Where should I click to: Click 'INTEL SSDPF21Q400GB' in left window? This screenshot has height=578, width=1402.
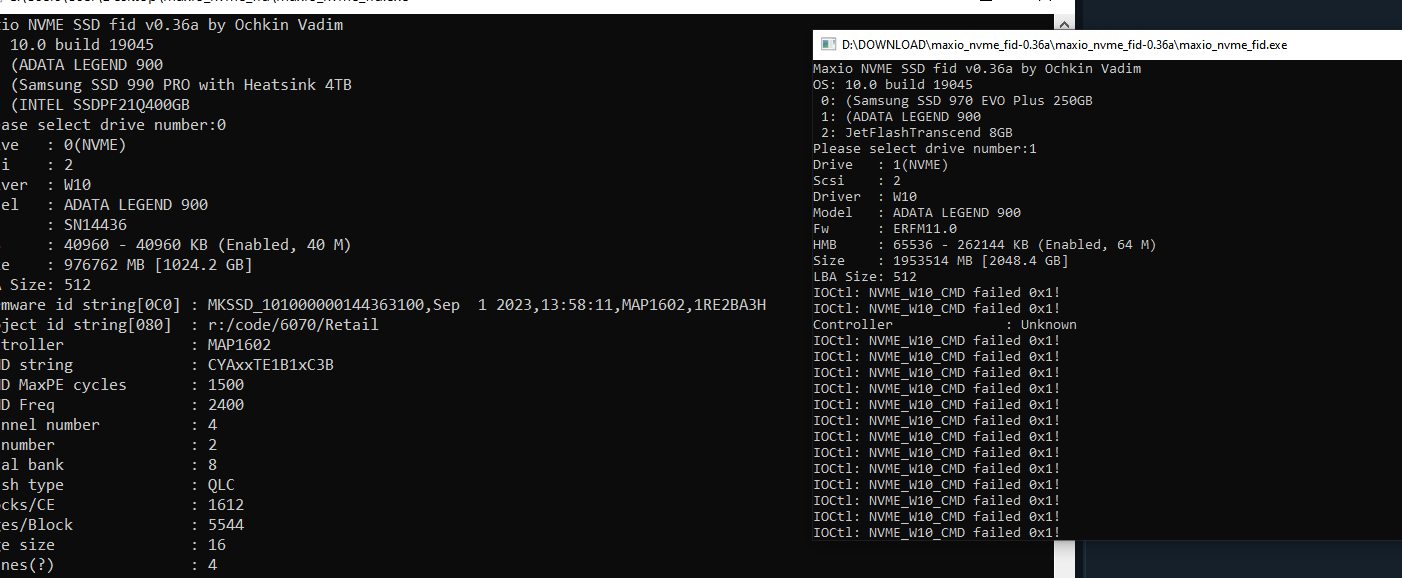tap(104, 105)
